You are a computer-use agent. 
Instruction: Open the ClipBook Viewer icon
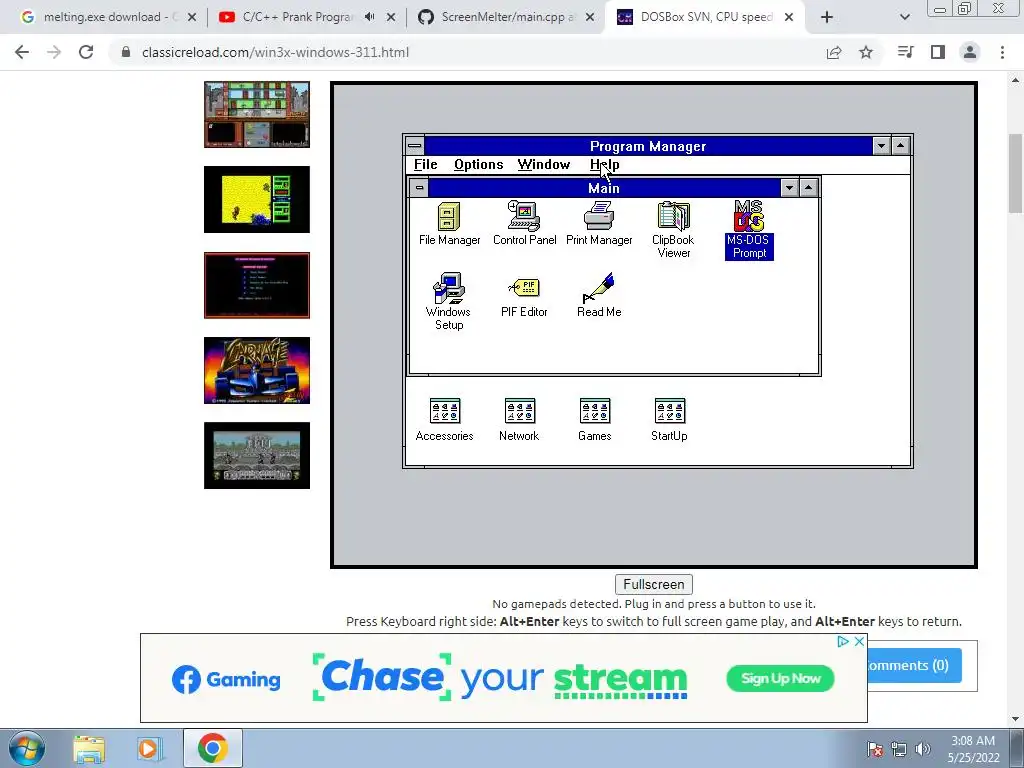pyautogui.click(x=673, y=229)
